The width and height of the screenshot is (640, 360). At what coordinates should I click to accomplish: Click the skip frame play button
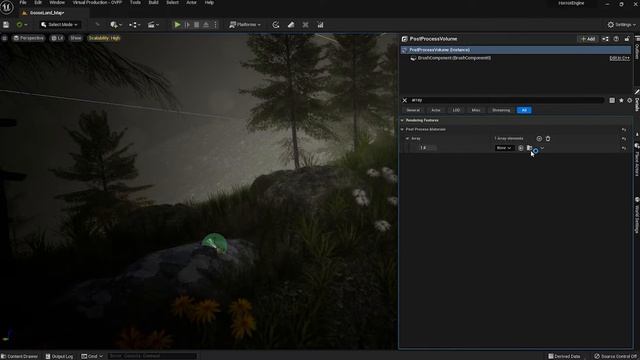coord(187,25)
